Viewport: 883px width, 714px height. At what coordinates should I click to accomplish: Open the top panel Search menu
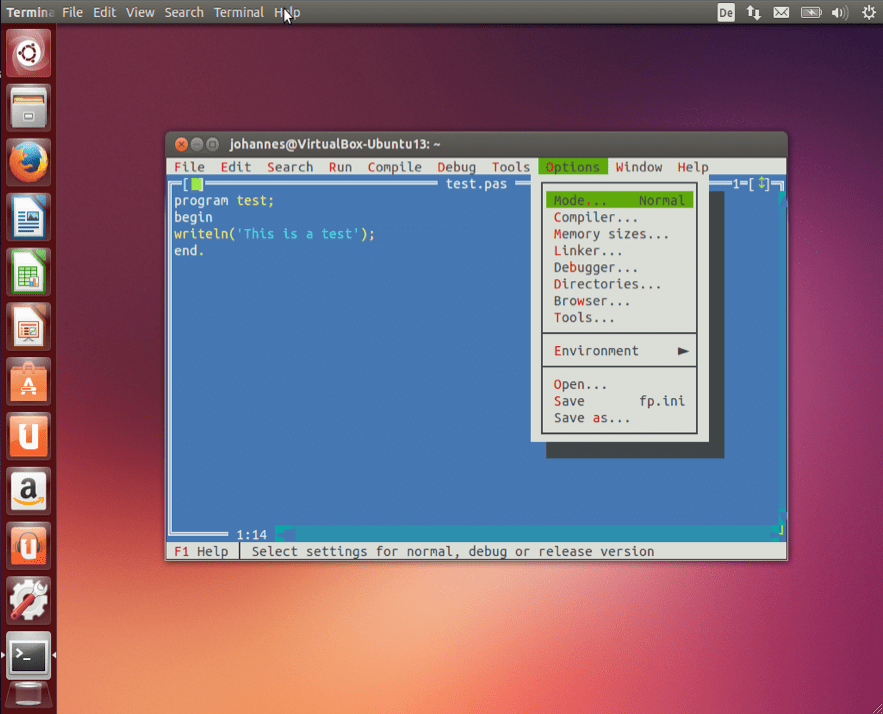point(184,12)
